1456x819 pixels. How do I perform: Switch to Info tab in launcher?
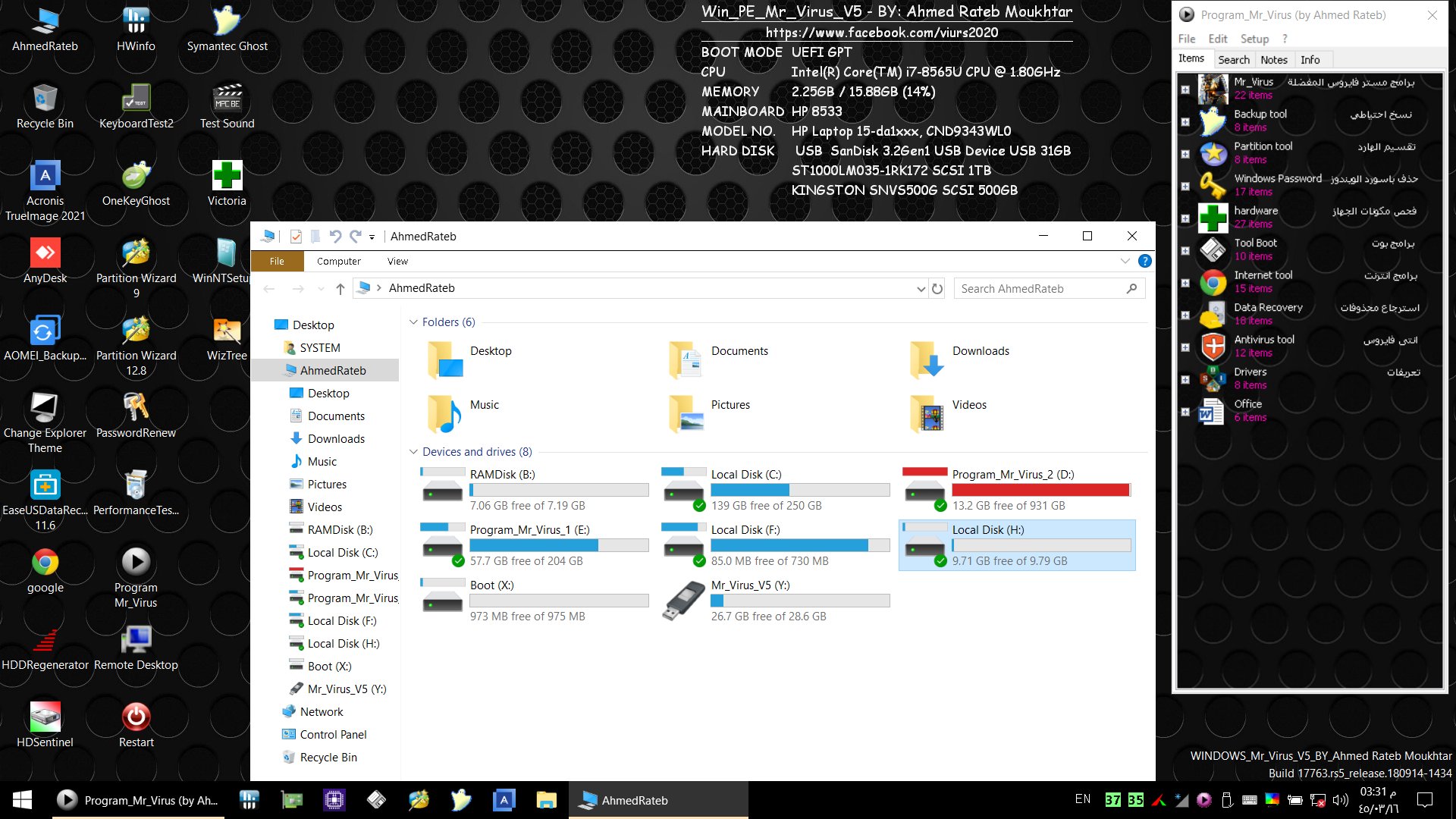[x=1310, y=60]
